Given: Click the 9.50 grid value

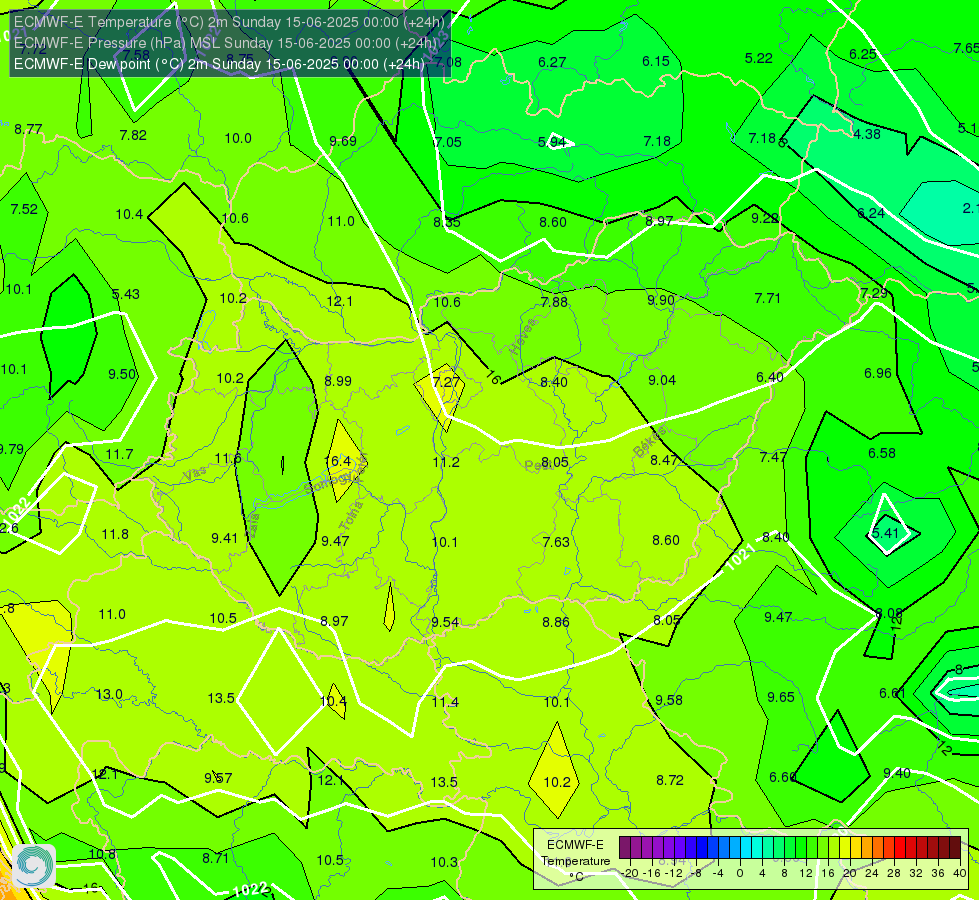Looking at the screenshot, I should click(x=122, y=373).
